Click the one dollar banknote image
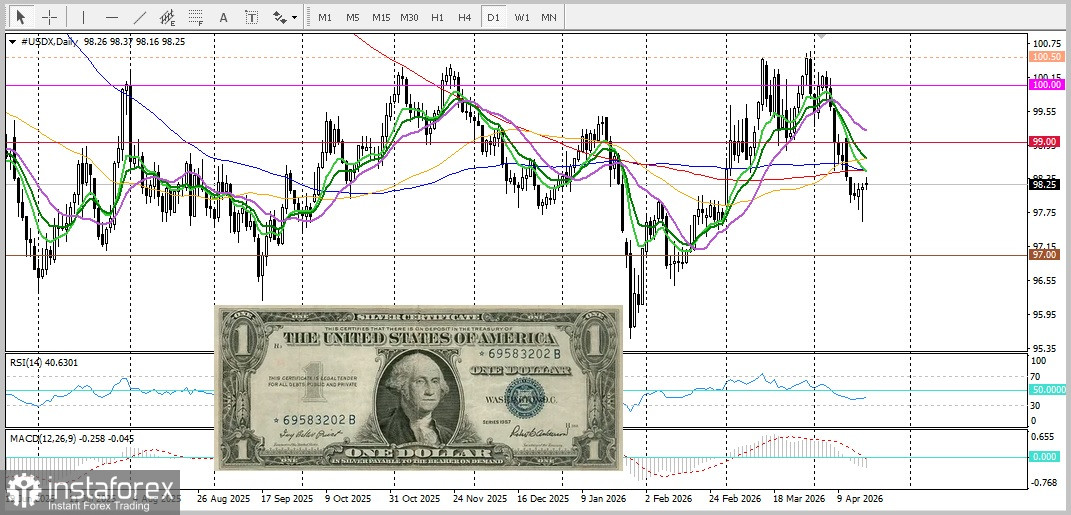The height and width of the screenshot is (515, 1071). pos(419,388)
